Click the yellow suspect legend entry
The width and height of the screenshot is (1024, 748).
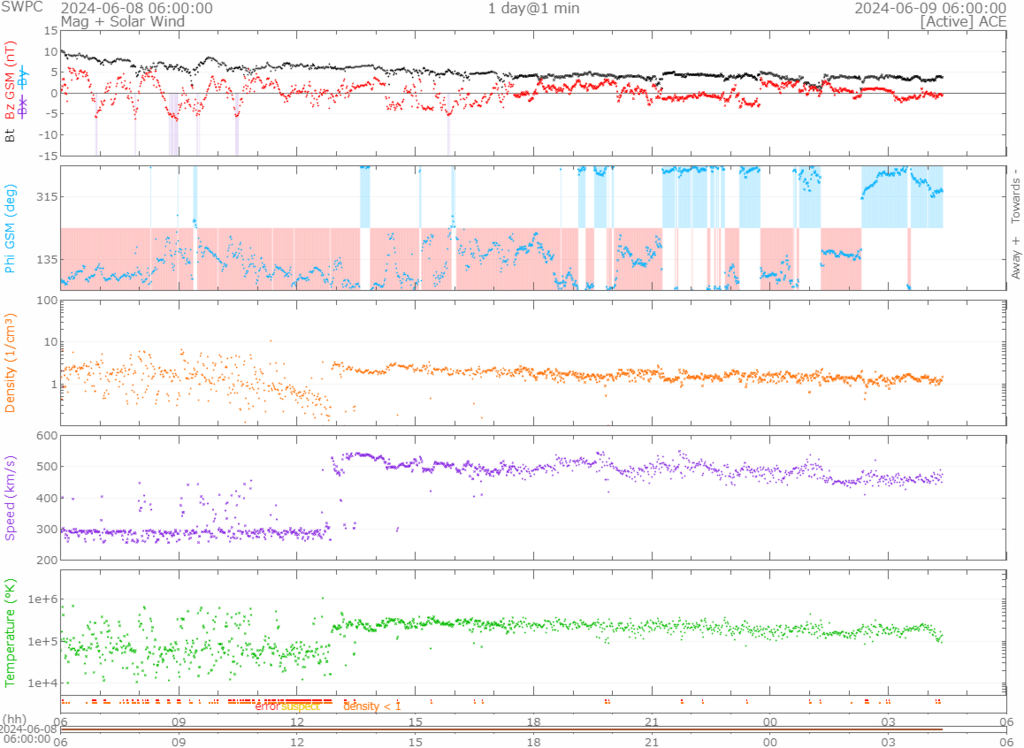click(300, 706)
